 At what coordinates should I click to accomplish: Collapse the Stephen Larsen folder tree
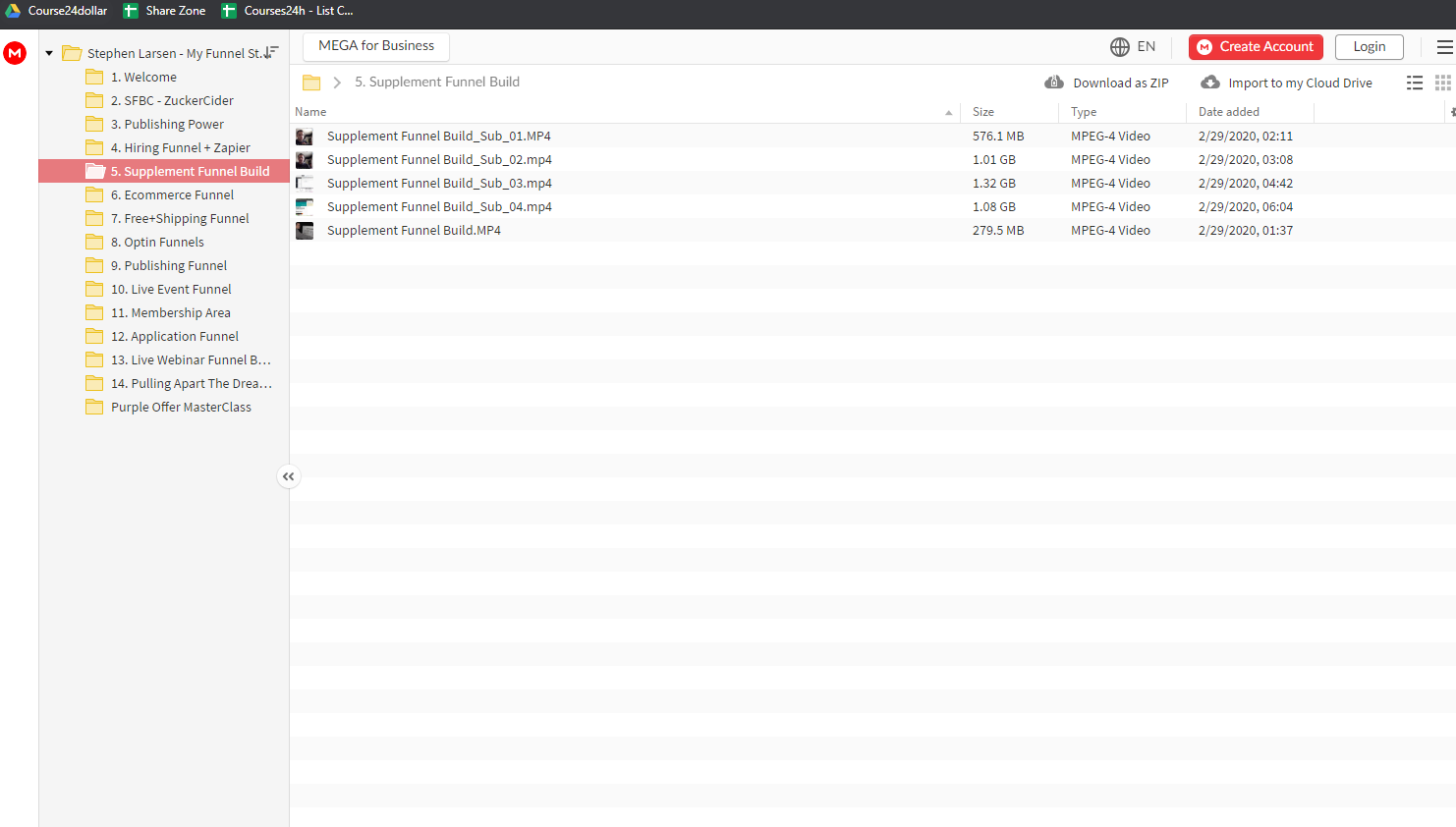coord(49,53)
